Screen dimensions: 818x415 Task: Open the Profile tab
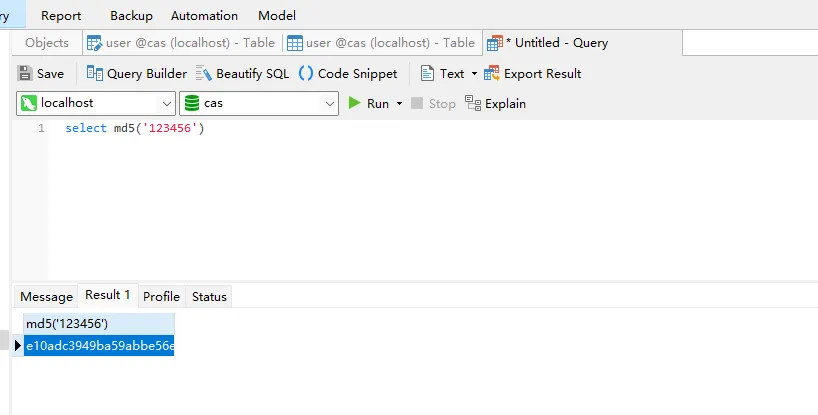point(161,297)
